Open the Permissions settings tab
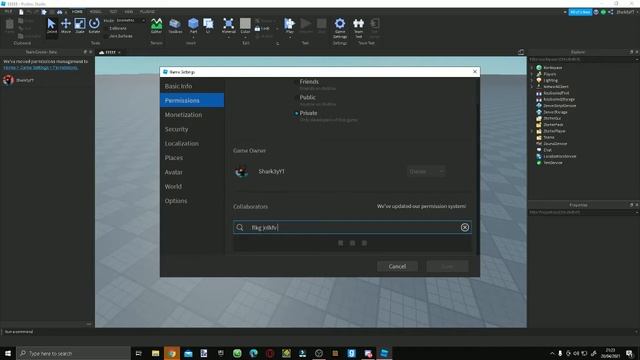This screenshot has height=360, width=640. pos(192,100)
